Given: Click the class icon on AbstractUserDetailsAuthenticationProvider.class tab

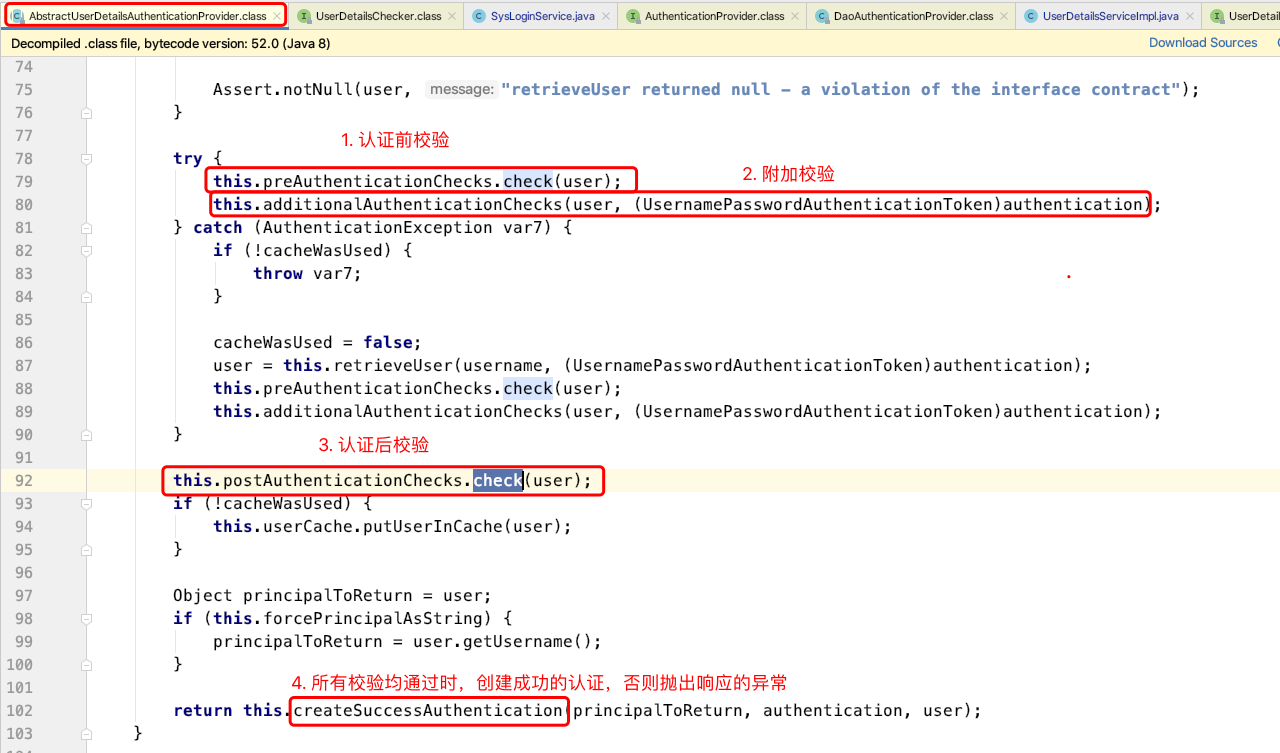Looking at the screenshot, I should click(18, 16).
